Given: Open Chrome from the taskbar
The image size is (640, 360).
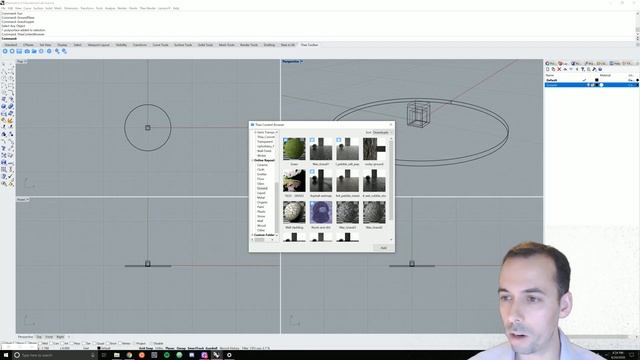Looking at the screenshot, I should tap(129, 355).
